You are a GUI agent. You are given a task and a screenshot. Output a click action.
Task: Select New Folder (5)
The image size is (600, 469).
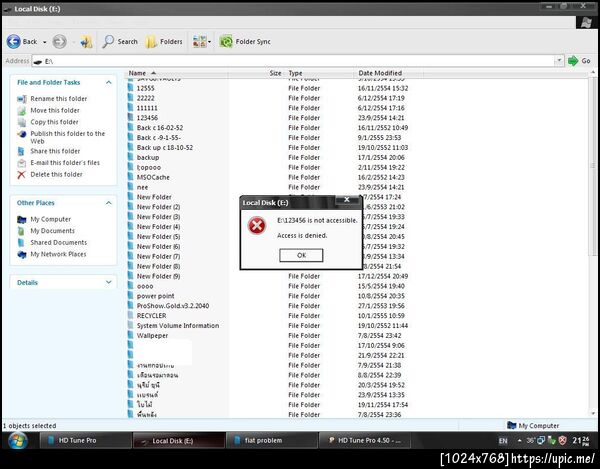tap(158, 237)
